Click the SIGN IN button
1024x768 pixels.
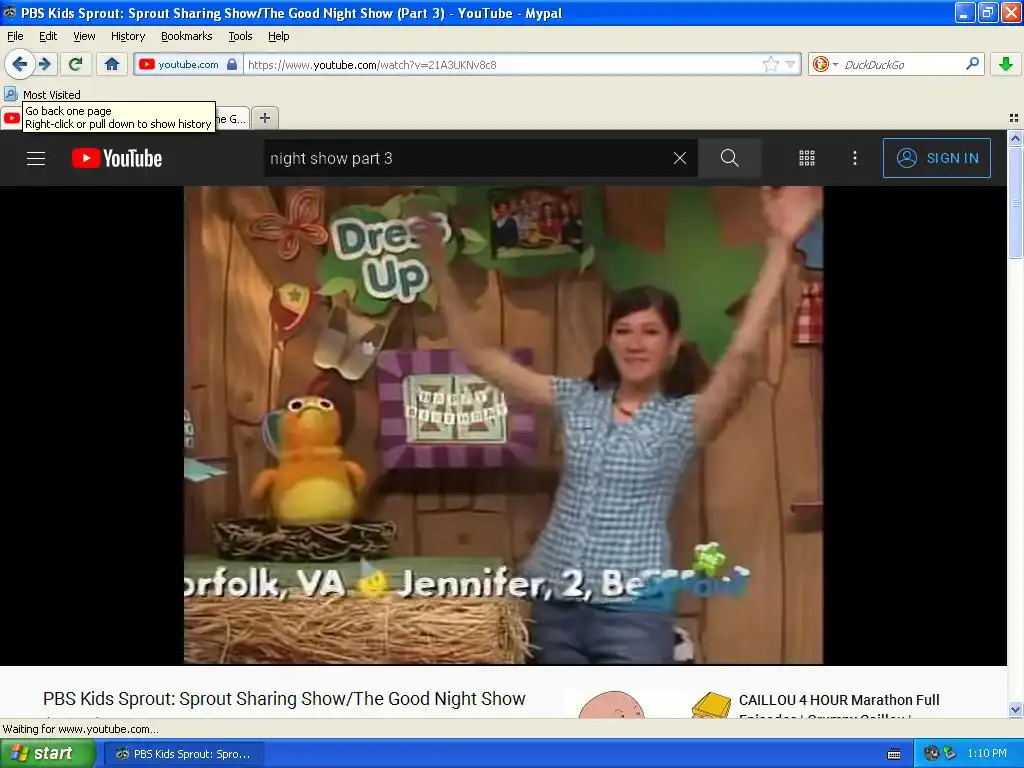[936, 158]
